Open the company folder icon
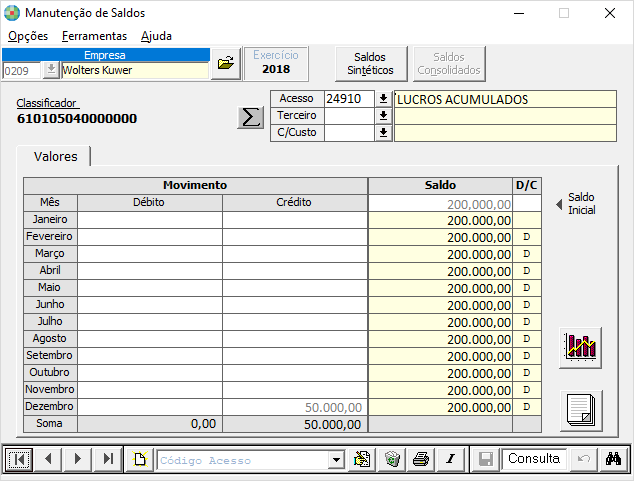Viewport: 634px width, 481px height. [x=226, y=63]
